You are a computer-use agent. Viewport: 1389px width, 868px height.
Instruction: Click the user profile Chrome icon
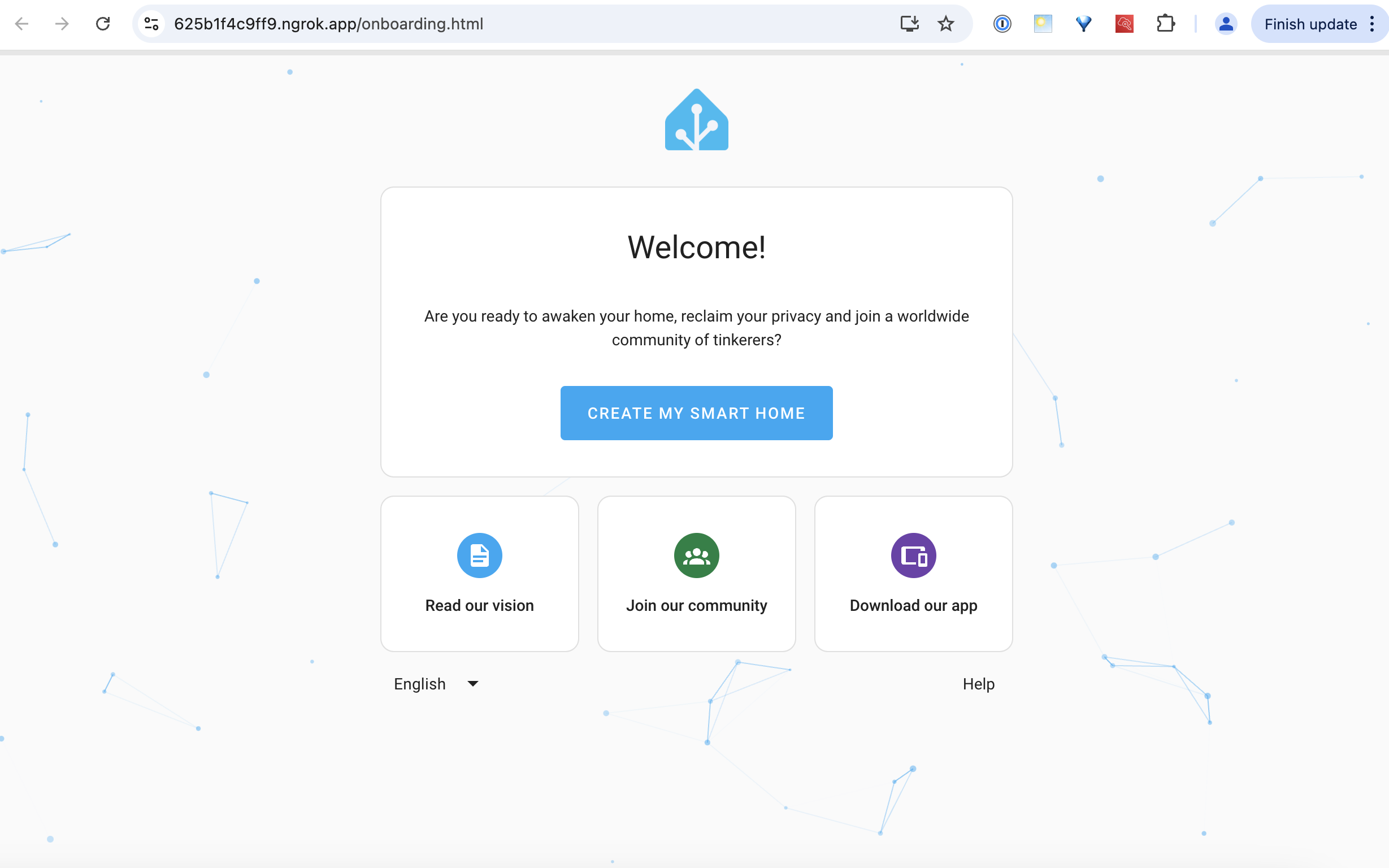[x=1224, y=23]
